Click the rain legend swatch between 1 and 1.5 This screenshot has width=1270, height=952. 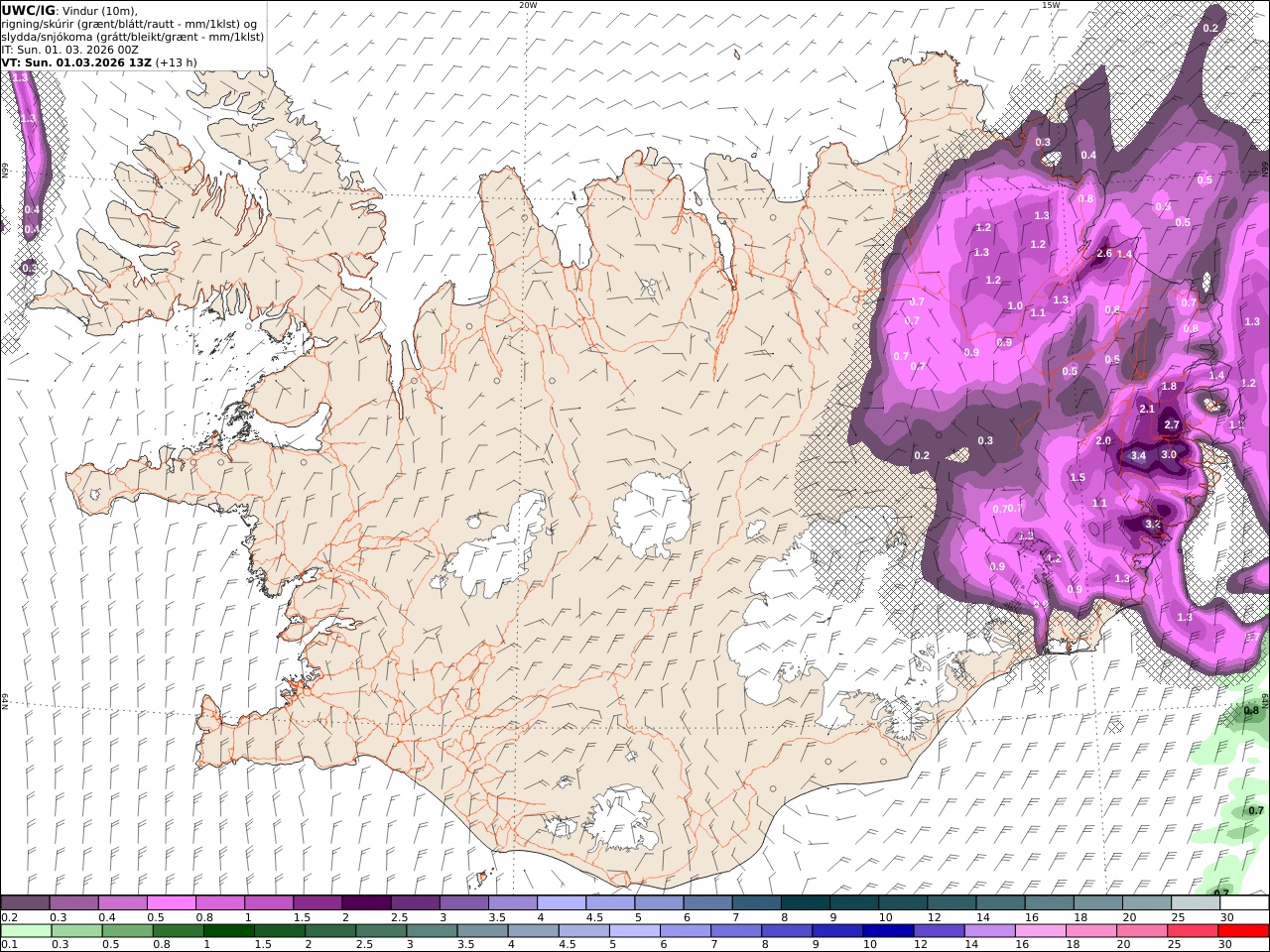tap(229, 930)
